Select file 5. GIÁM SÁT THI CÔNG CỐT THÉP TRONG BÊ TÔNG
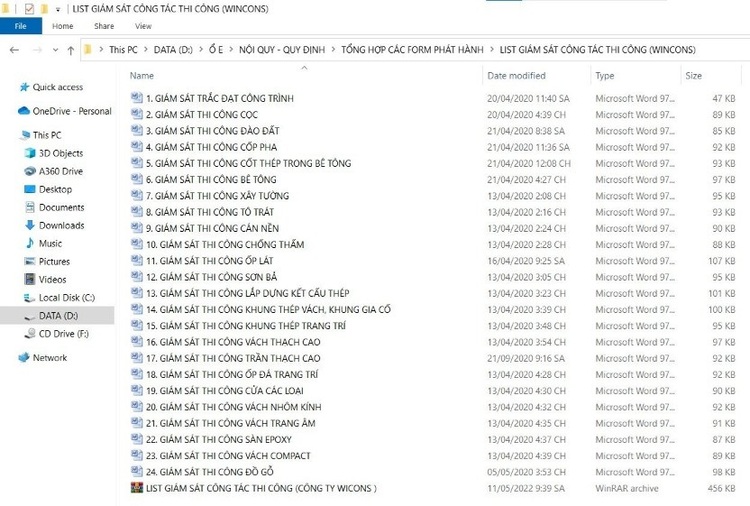The width and height of the screenshot is (750, 506). coord(248,164)
